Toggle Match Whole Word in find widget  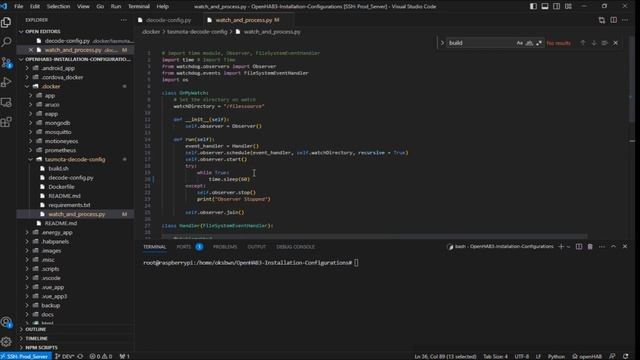click(x=529, y=43)
